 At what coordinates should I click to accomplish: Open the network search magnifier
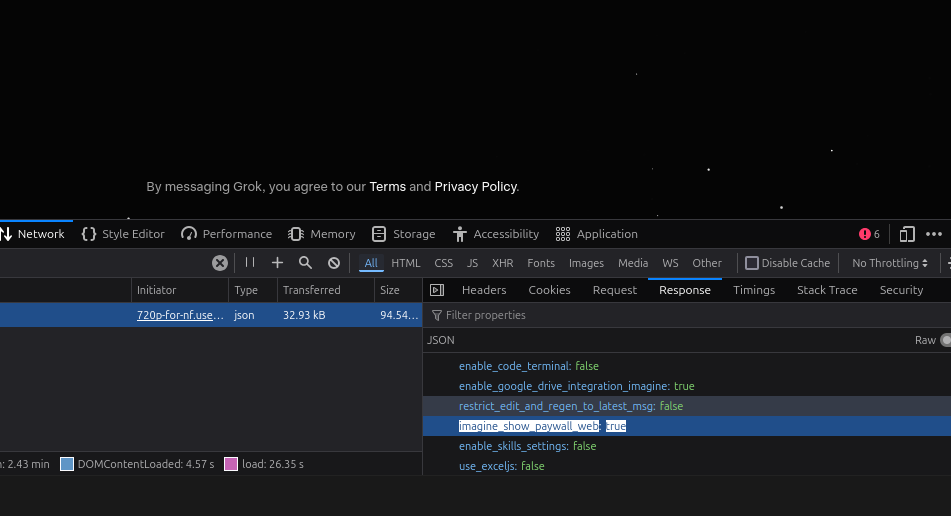tap(305, 263)
